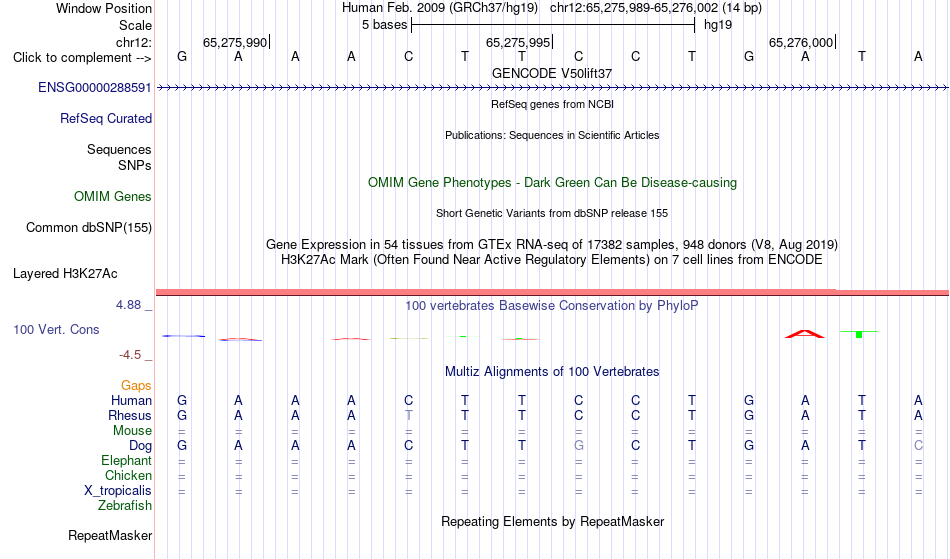Image resolution: width=950 pixels, height=559 pixels.
Task: Click the 65,275,995 ruler position
Action: tap(518, 42)
